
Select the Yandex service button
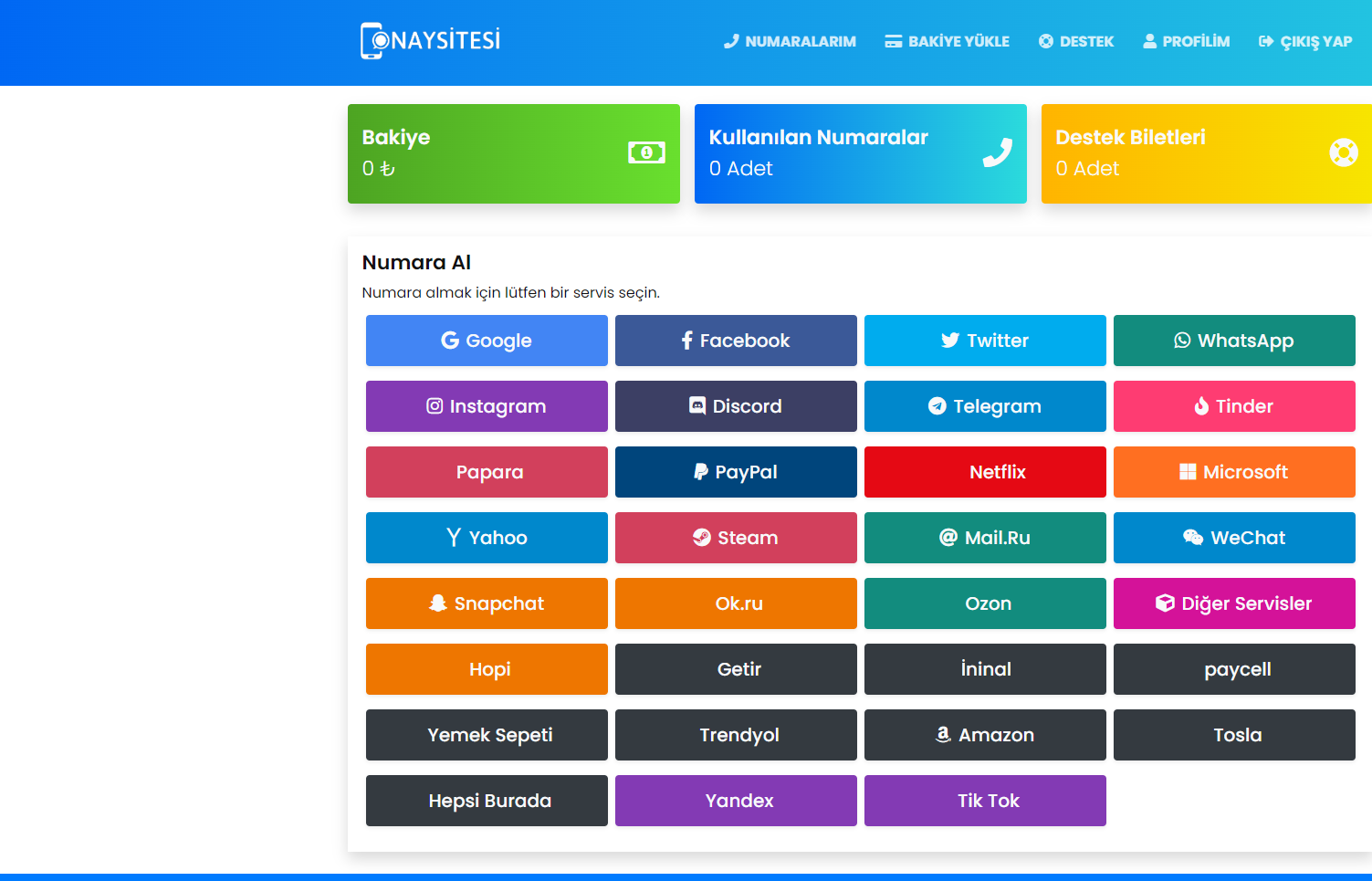pos(736,801)
